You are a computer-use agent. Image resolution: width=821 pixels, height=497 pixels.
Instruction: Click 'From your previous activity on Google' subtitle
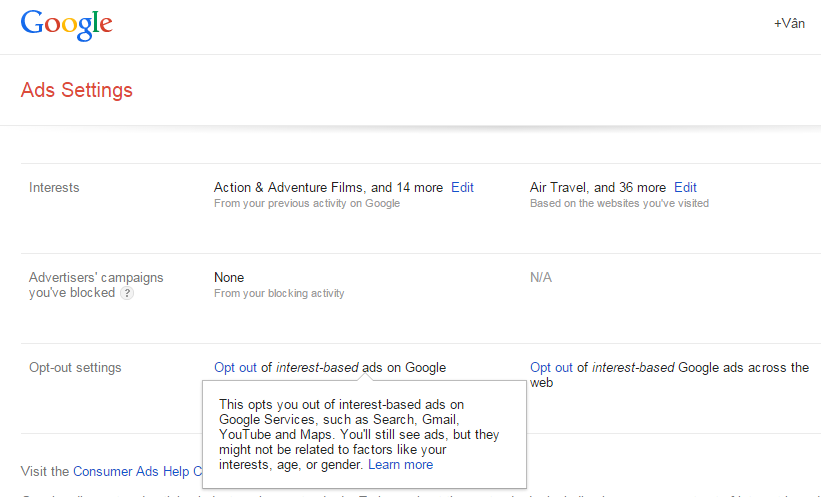(306, 203)
